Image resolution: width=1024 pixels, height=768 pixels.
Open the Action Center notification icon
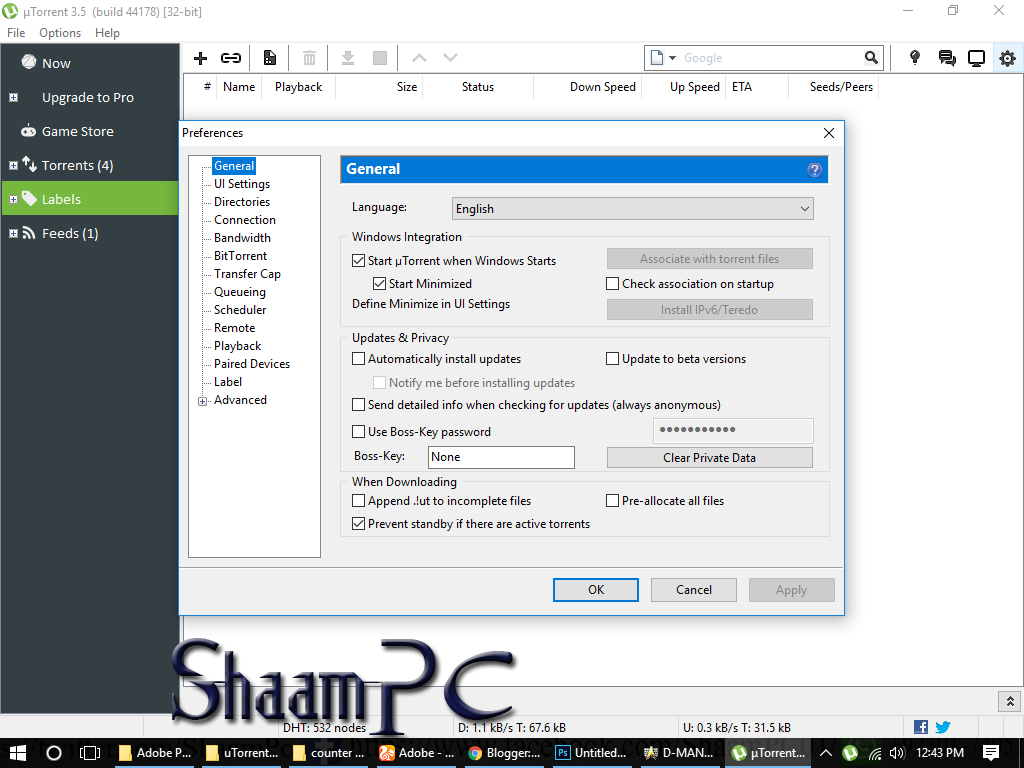(991, 753)
